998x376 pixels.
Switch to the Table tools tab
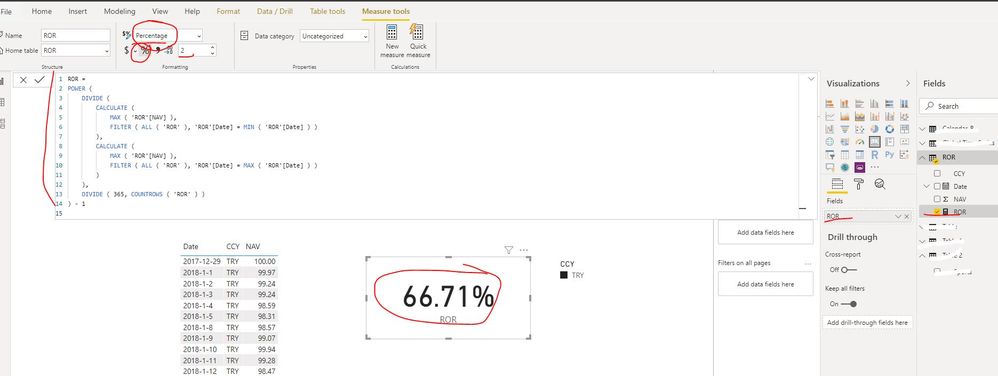(x=328, y=11)
